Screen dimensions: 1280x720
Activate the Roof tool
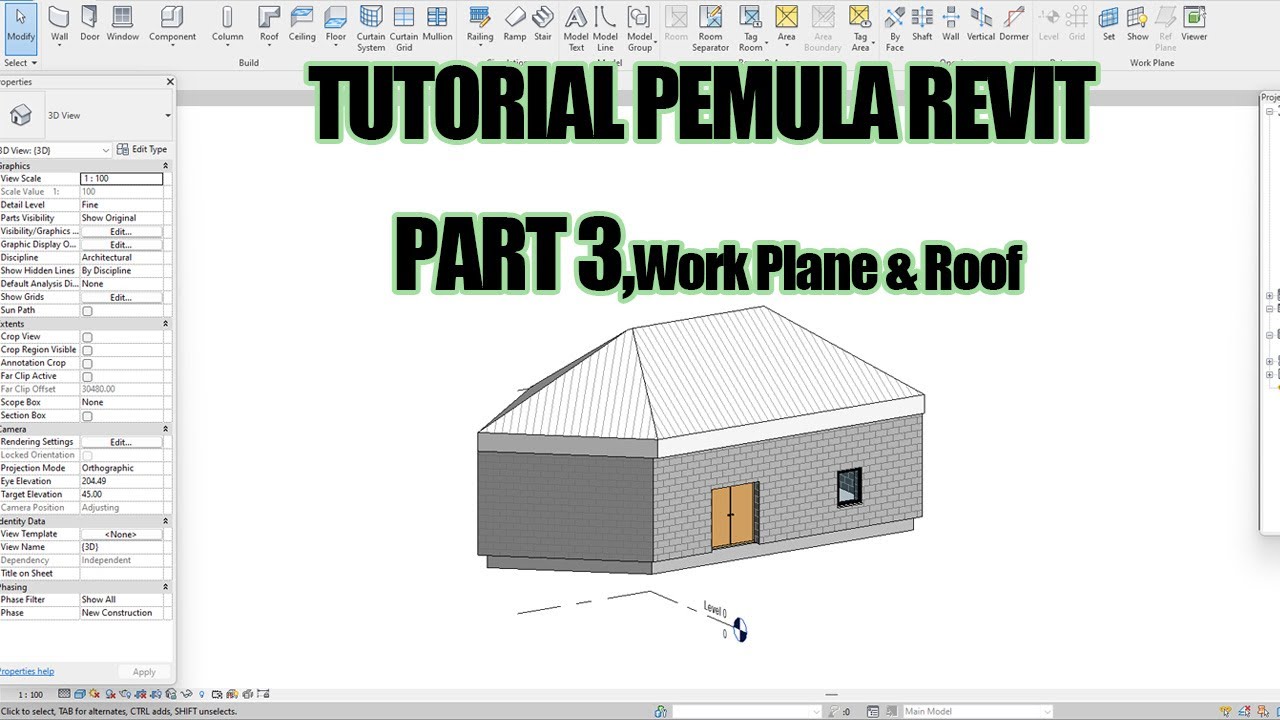[269, 26]
